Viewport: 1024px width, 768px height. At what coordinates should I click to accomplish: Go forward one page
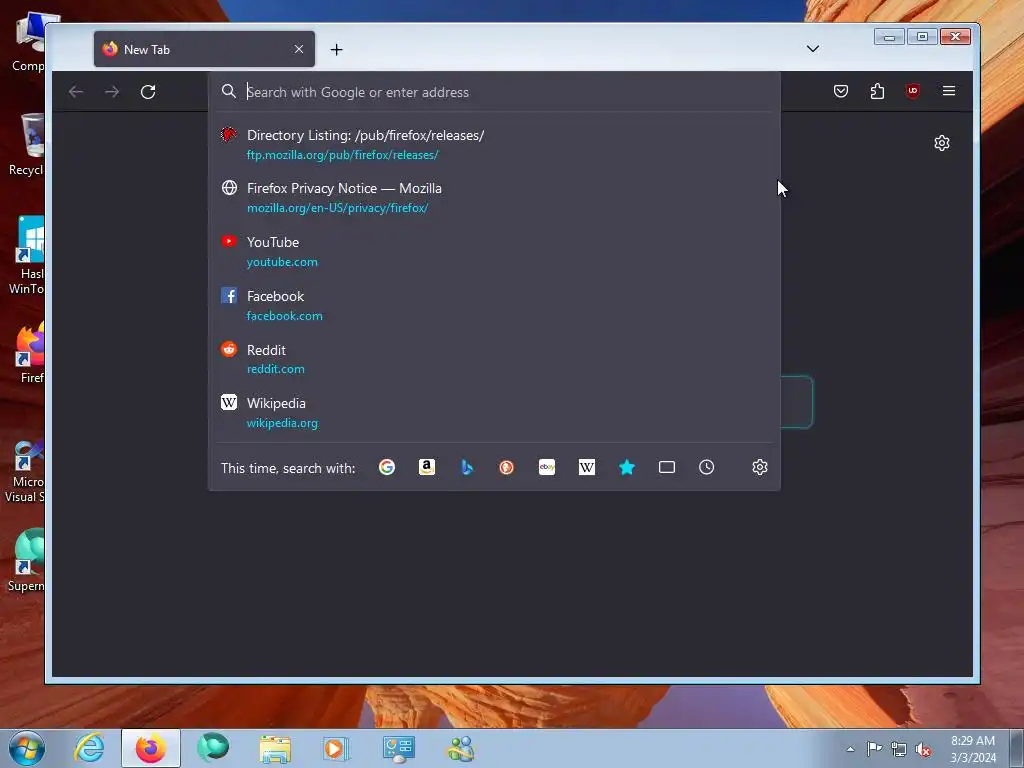click(x=112, y=91)
